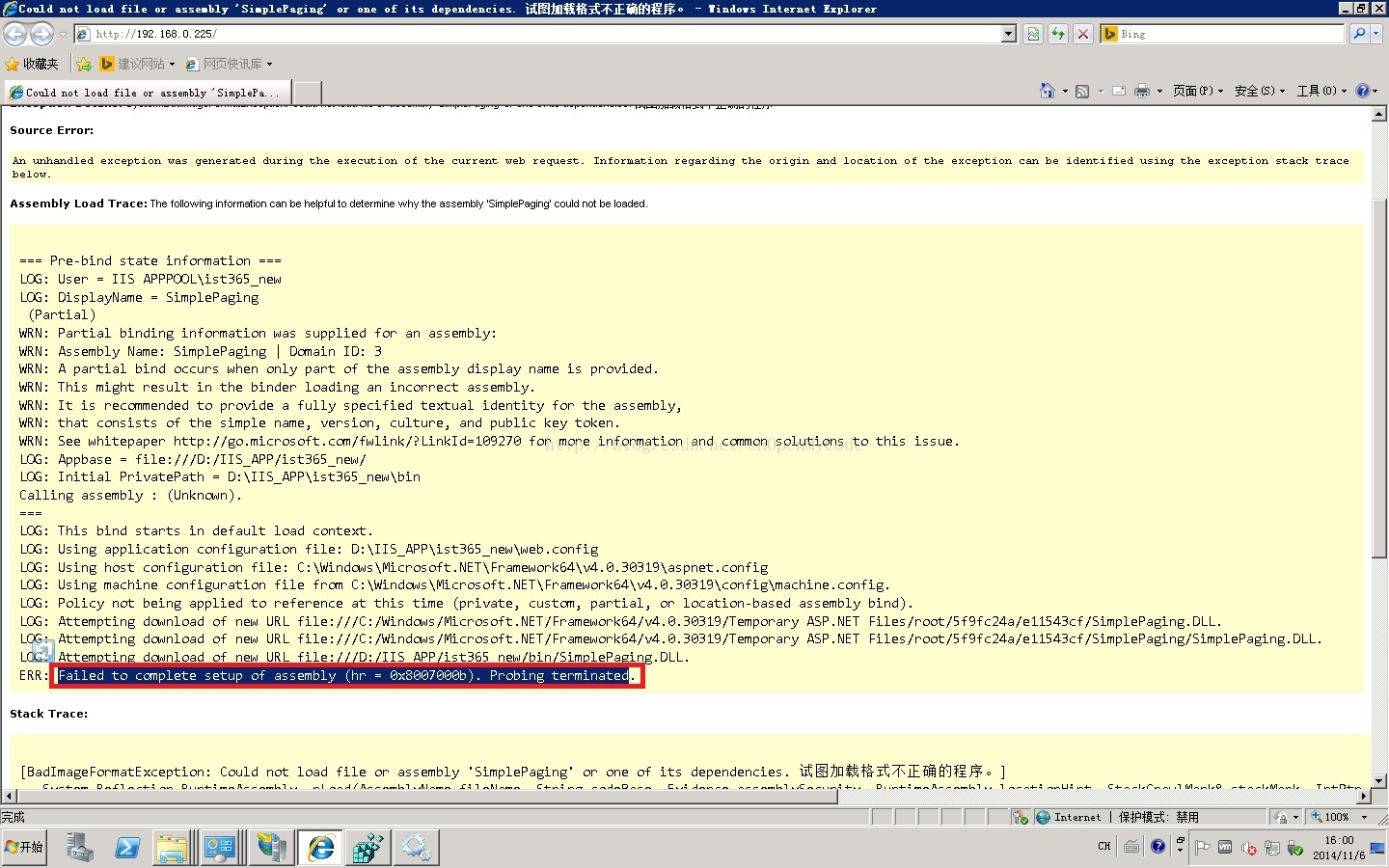The width and height of the screenshot is (1389, 868).
Task: Click the Refresh page icon
Action: 1058,34
